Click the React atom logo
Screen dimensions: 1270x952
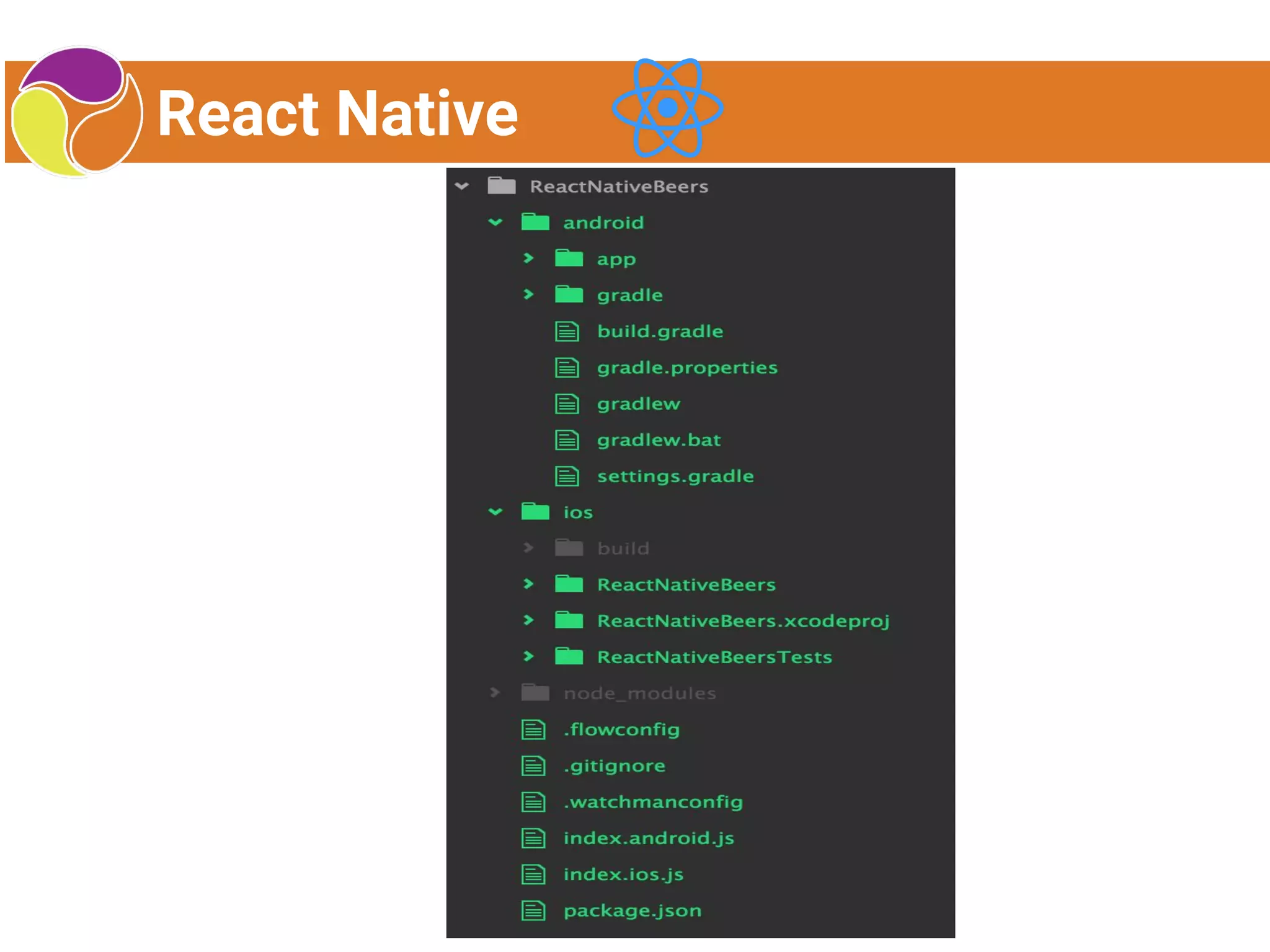667,108
